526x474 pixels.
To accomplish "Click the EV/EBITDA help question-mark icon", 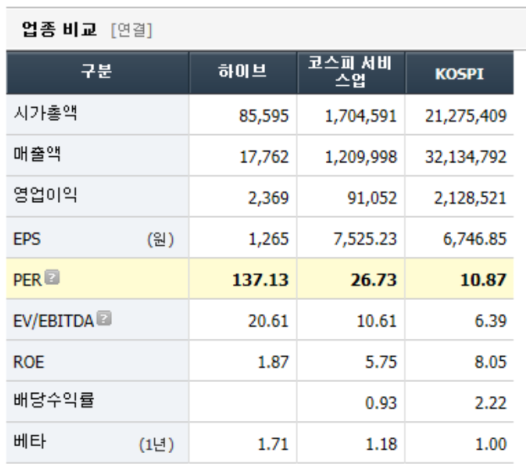I will (x=104, y=318).
